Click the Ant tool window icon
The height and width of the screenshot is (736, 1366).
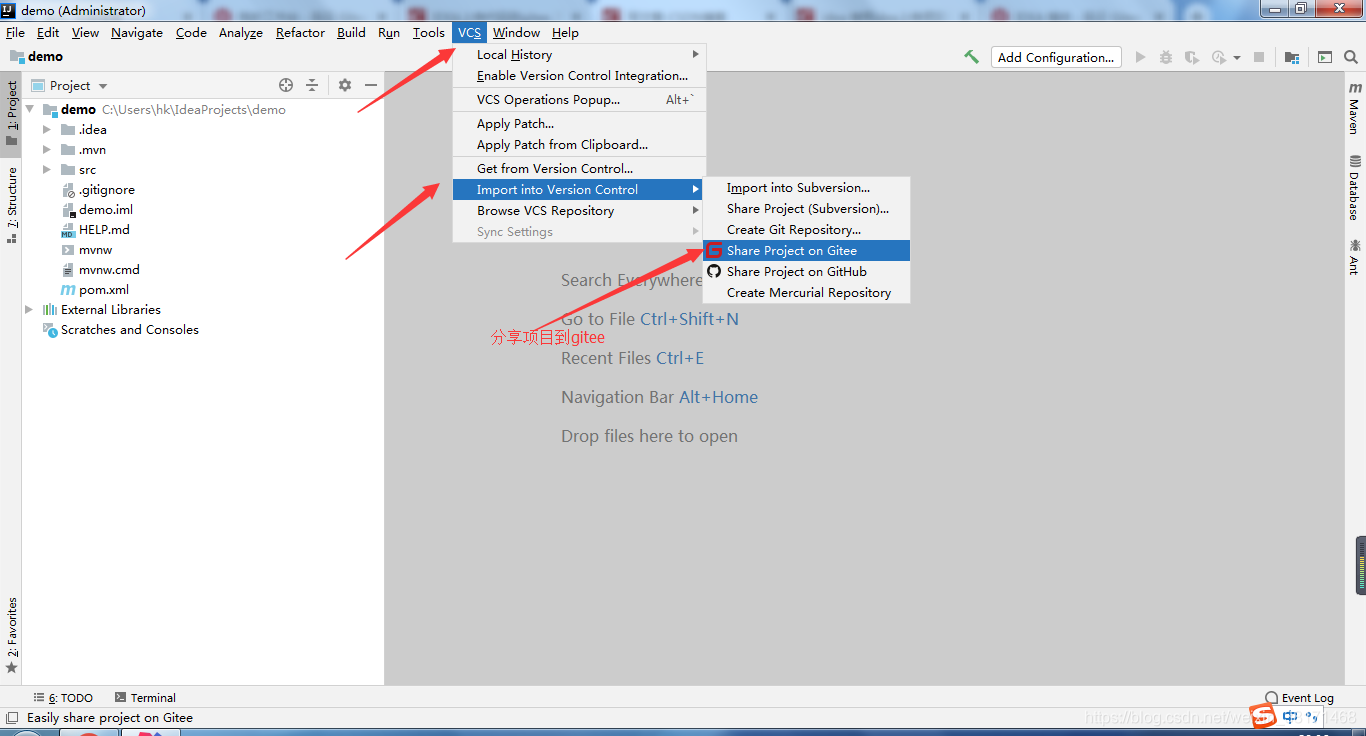(x=1354, y=245)
